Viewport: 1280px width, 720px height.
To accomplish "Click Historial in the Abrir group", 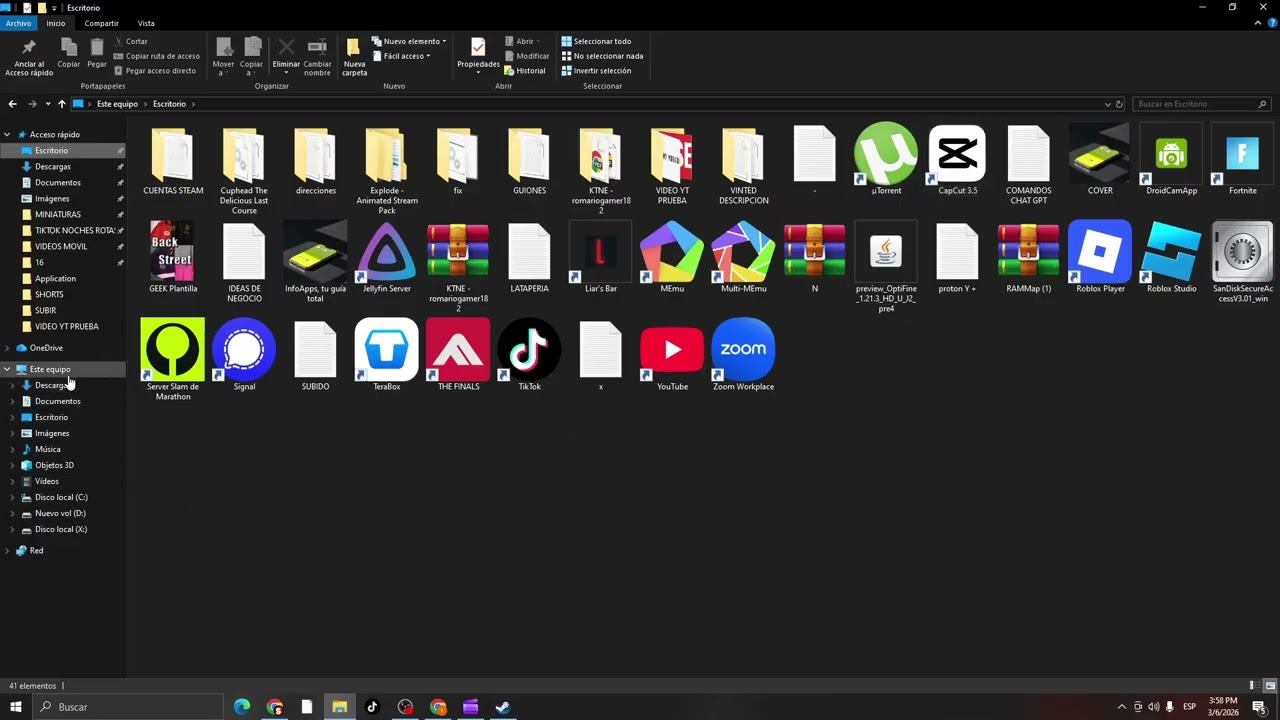I will coord(525,71).
